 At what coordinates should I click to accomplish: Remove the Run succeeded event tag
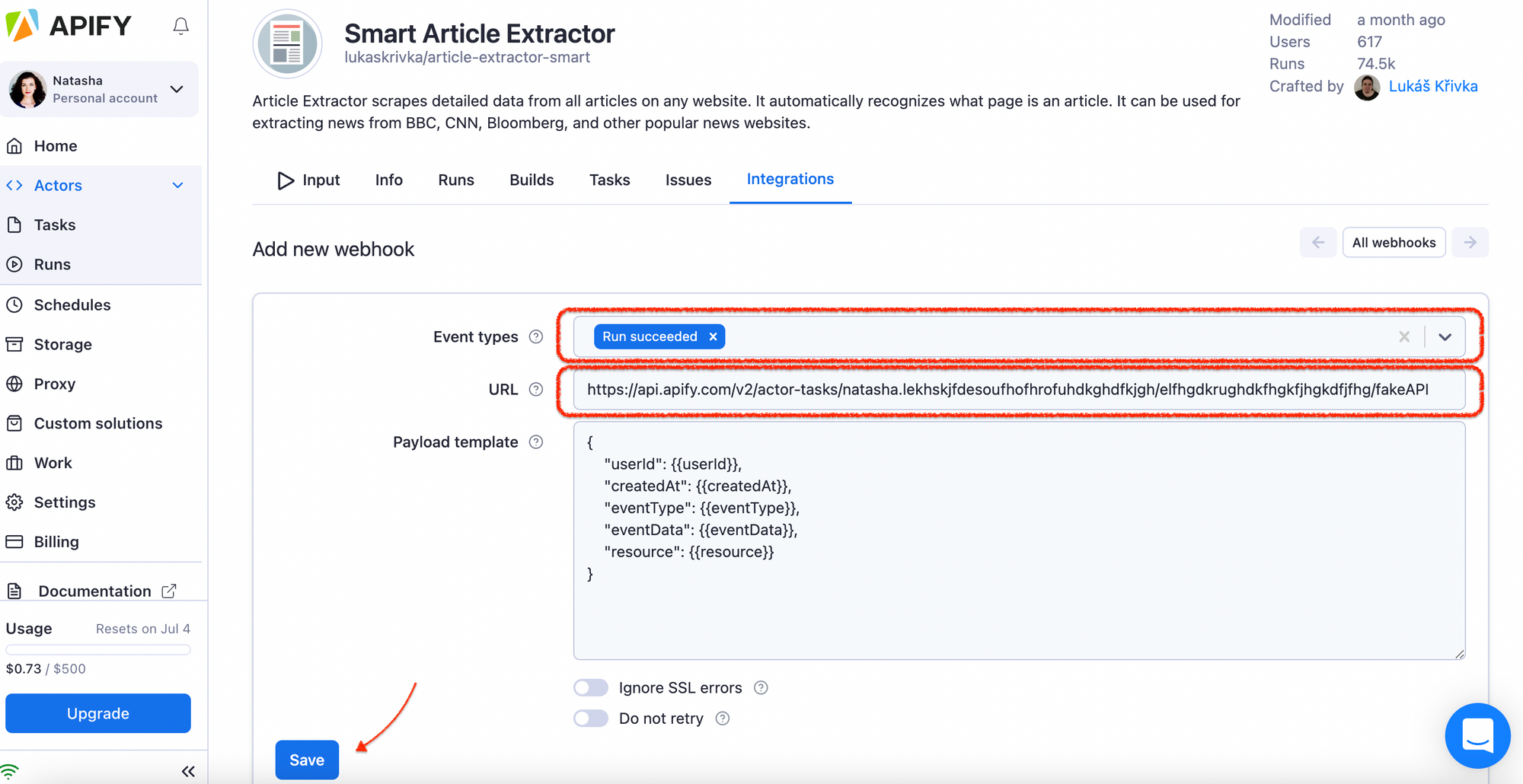713,336
